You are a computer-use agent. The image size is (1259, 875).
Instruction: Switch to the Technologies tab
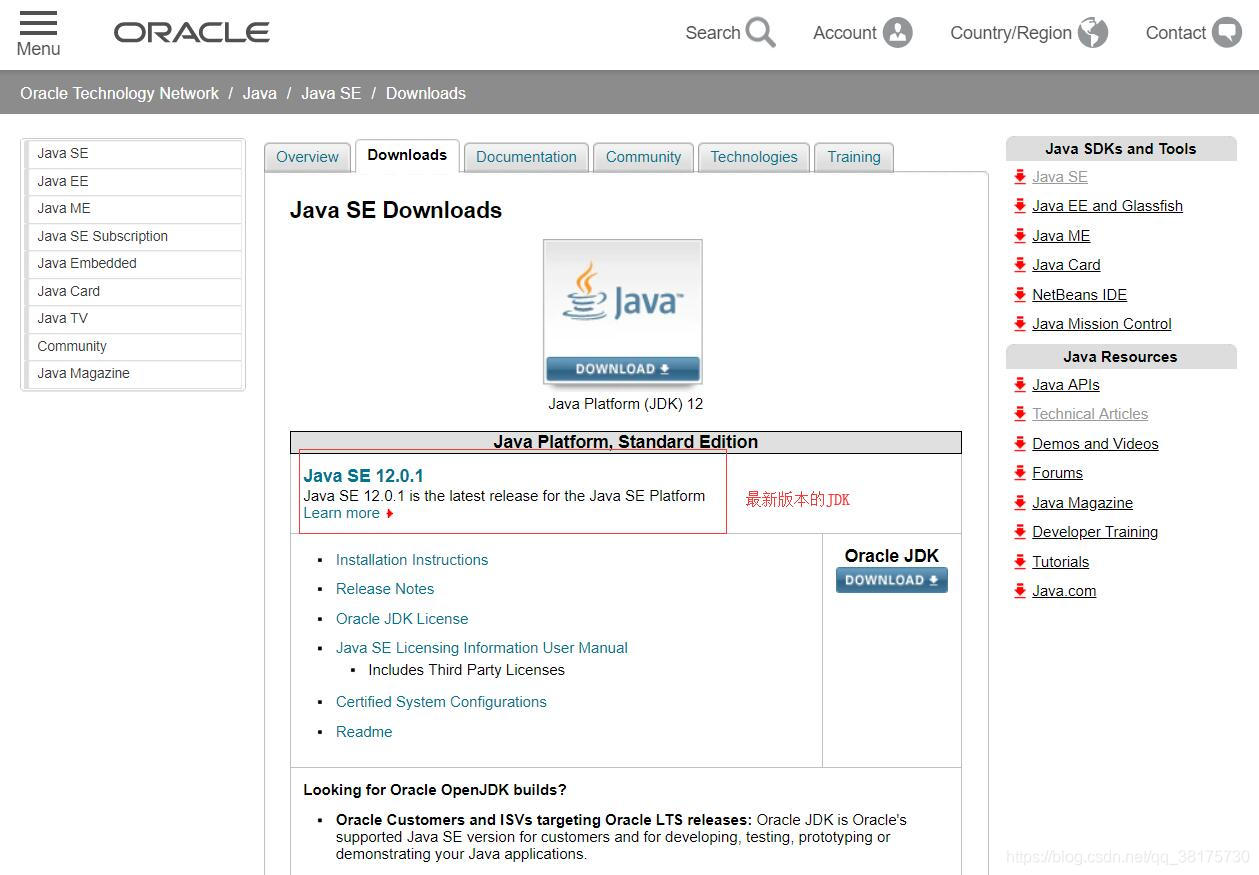754,157
